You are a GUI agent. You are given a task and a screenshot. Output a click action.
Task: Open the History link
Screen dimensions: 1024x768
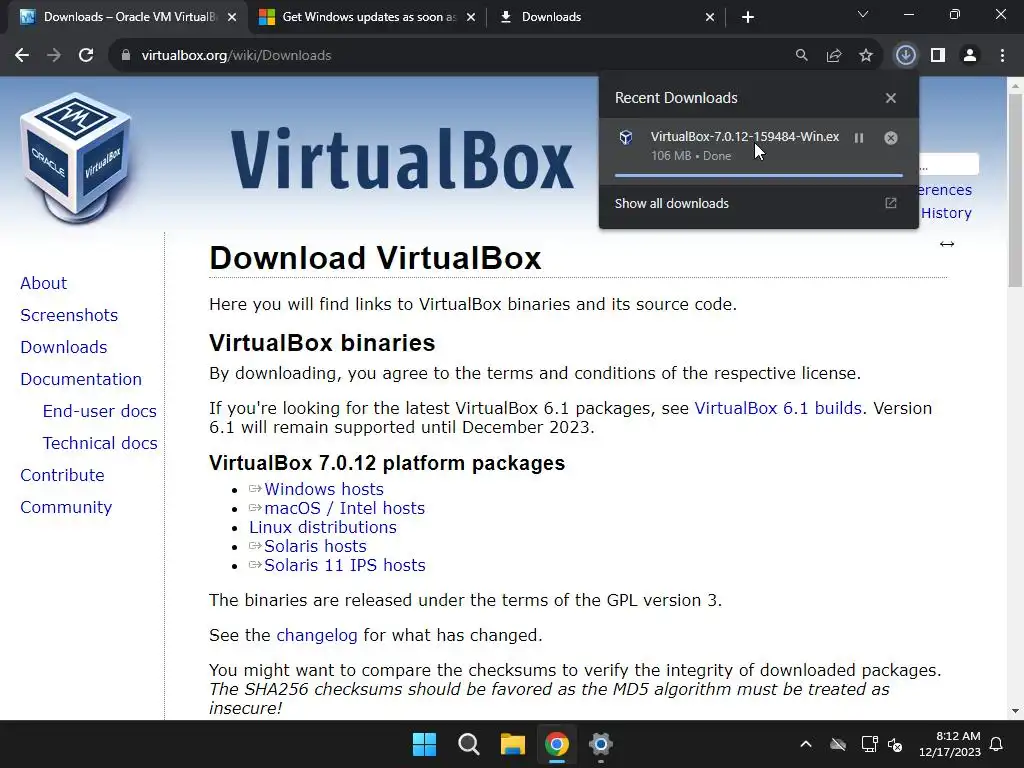pos(946,214)
